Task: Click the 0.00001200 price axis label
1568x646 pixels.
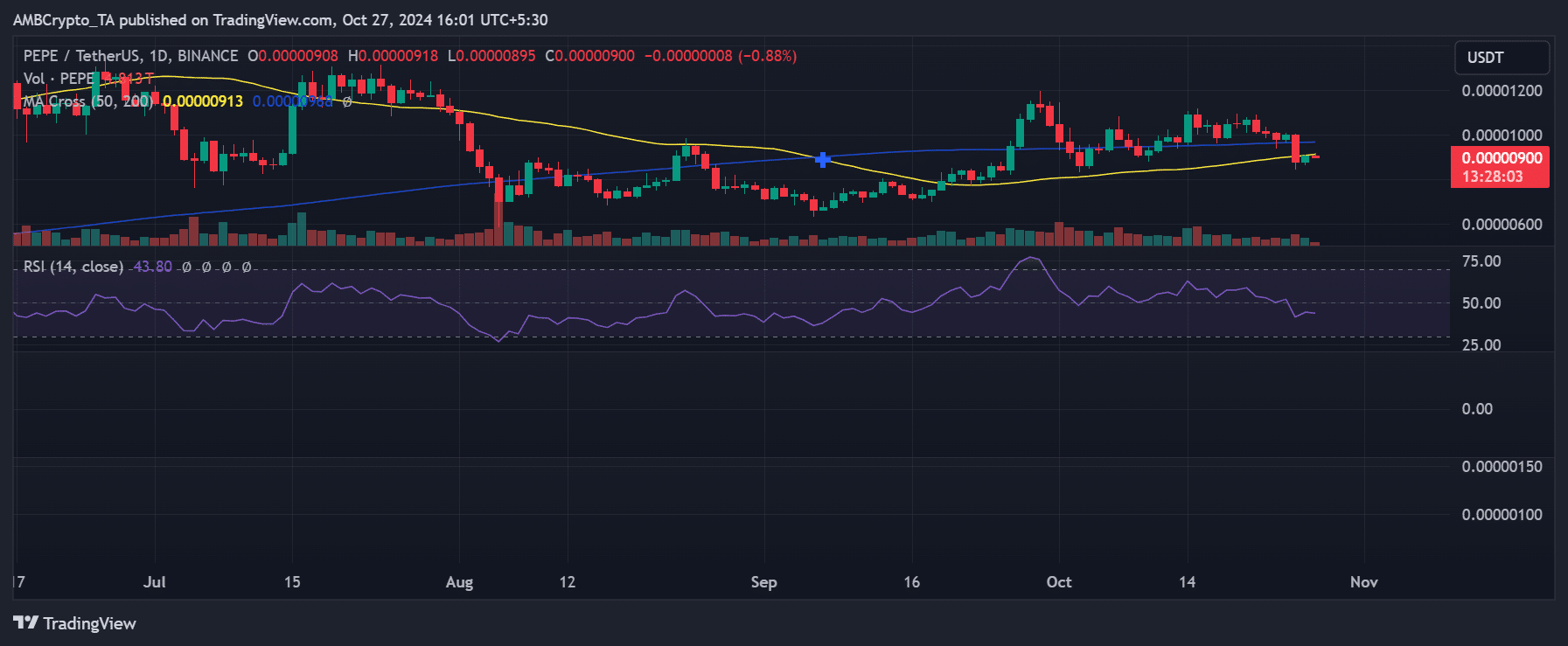Action: [1502, 91]
